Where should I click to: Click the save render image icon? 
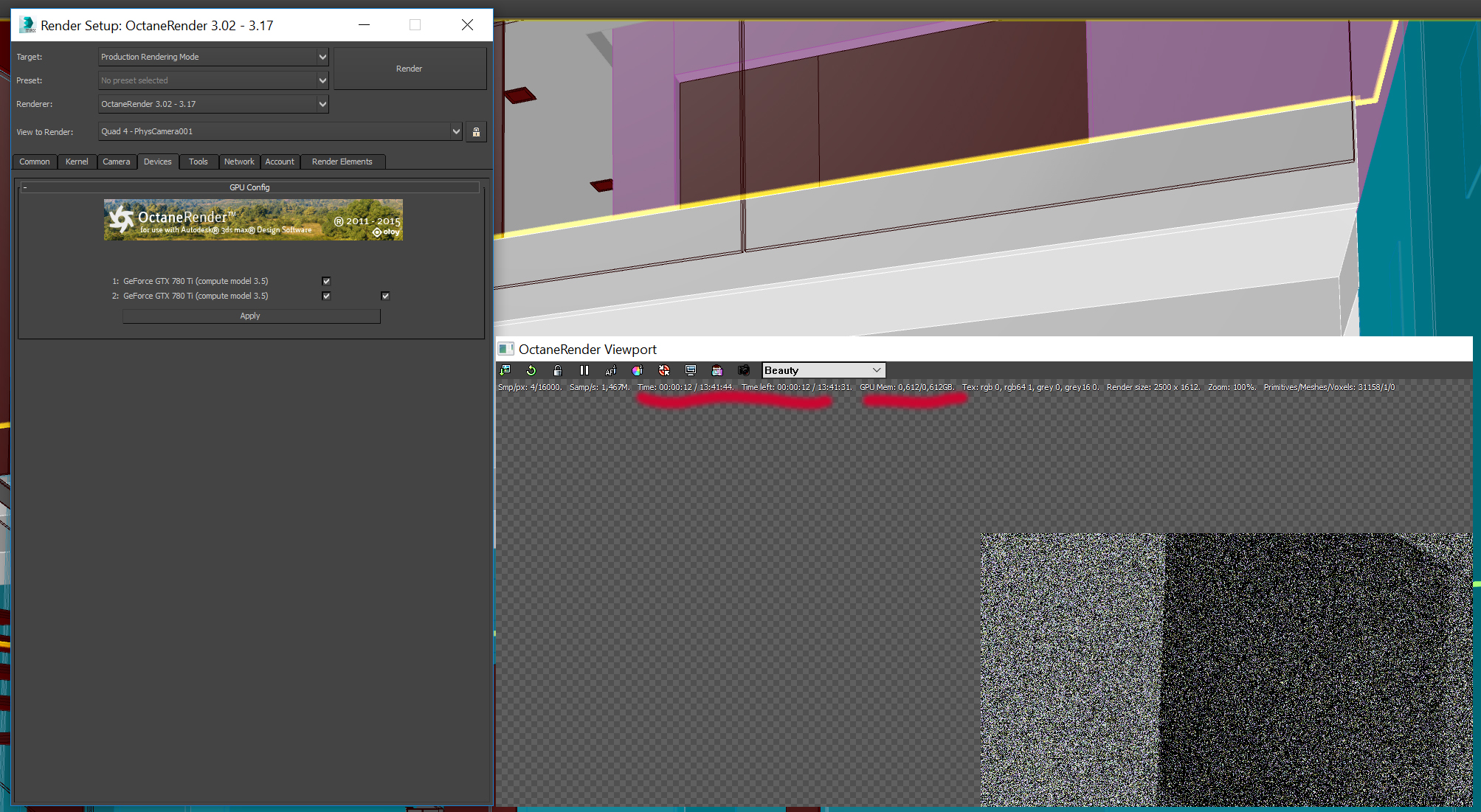click(x=505, y=370)
